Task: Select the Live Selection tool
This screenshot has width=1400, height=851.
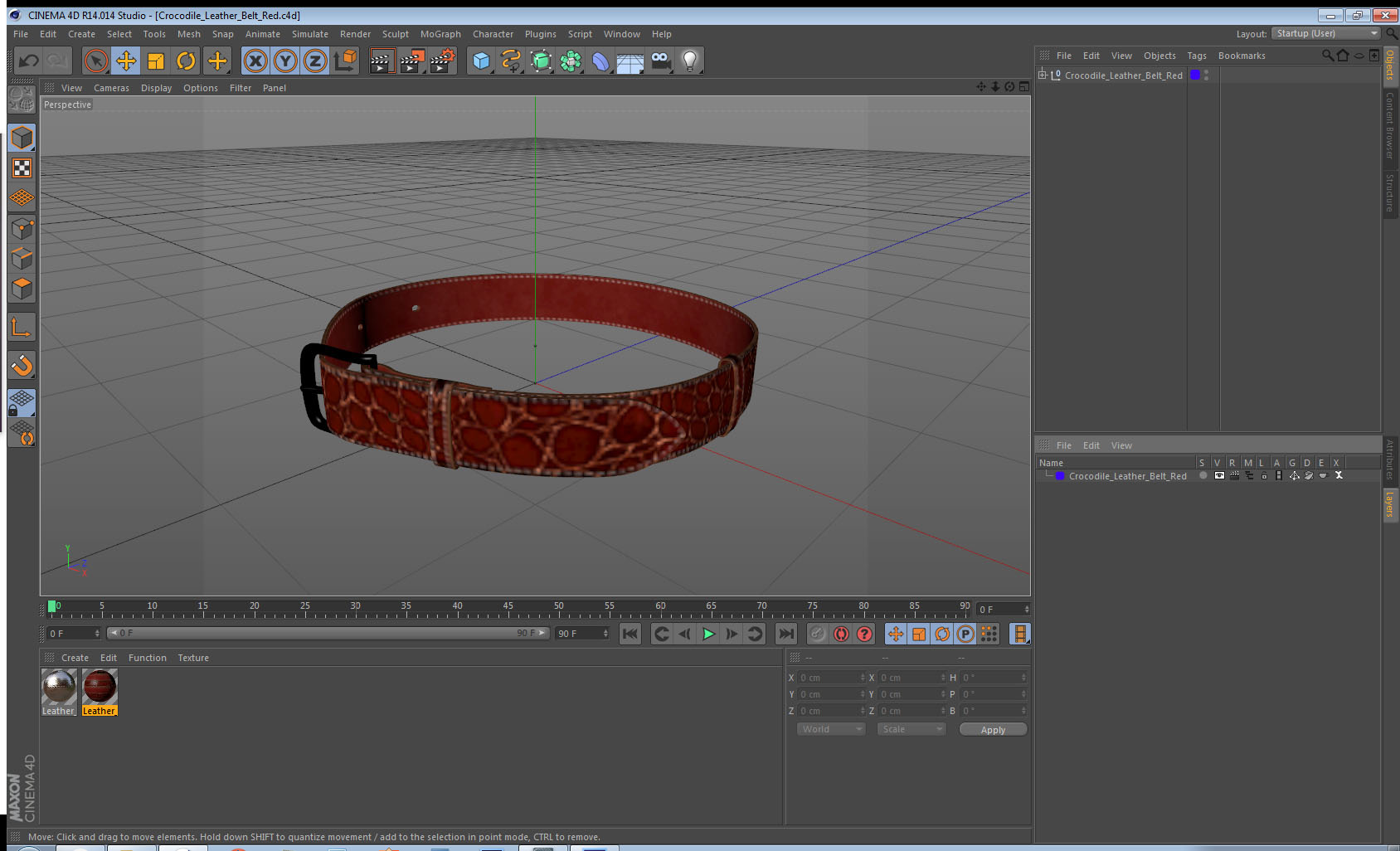Action: click(96, 61)
